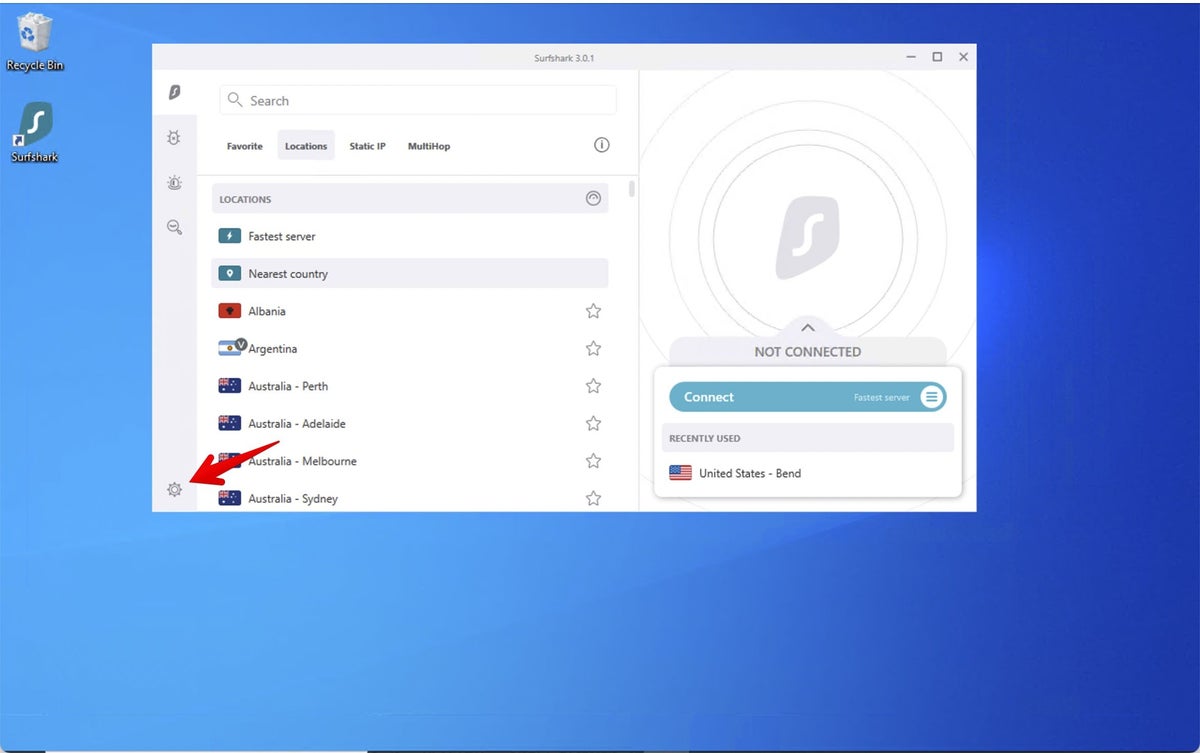Click the Australia - Sydney flag icon

[230, 498]
